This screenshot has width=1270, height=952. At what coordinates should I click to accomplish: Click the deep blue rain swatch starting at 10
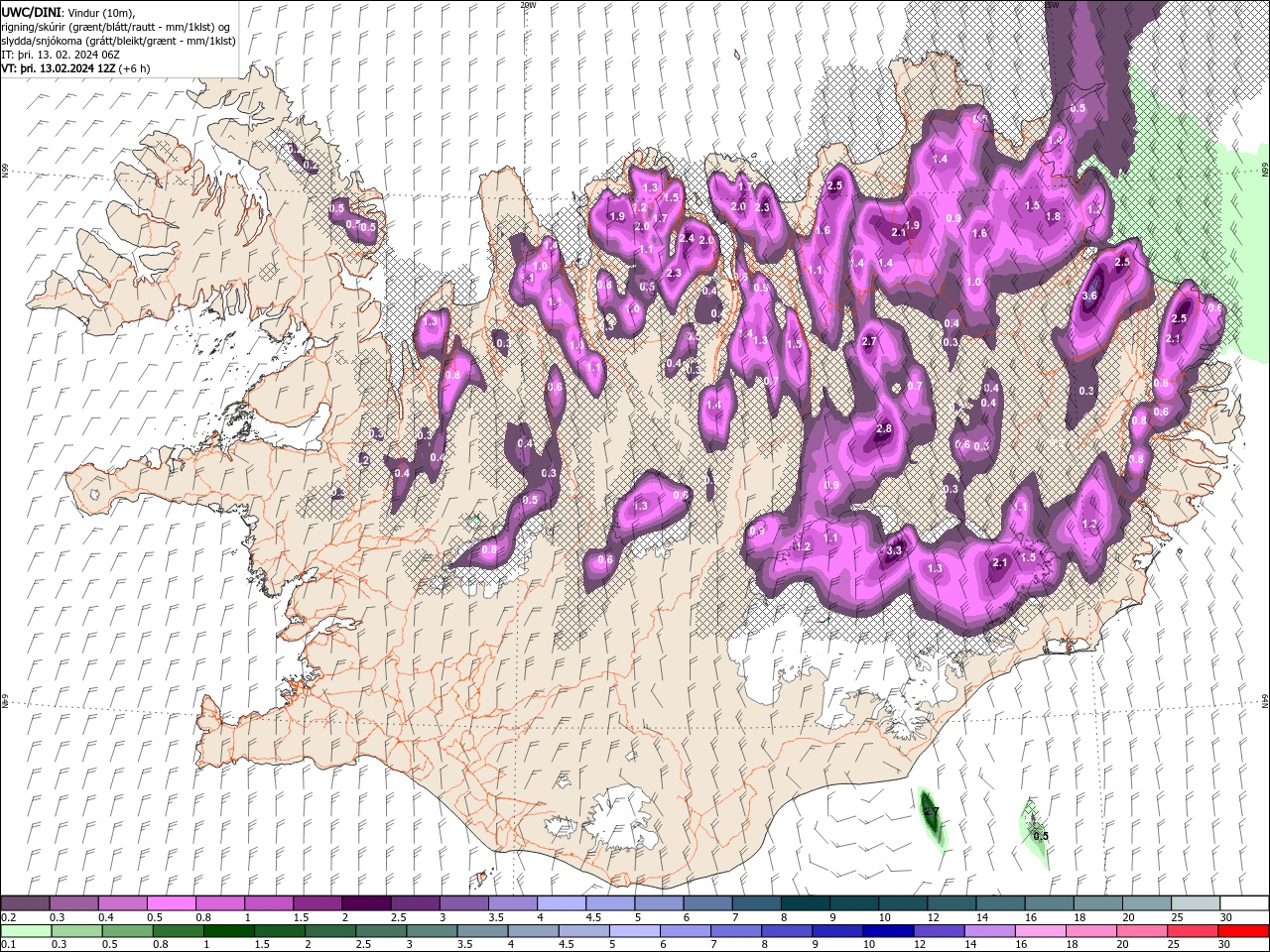pyautogui.click(x=890, y=931)
